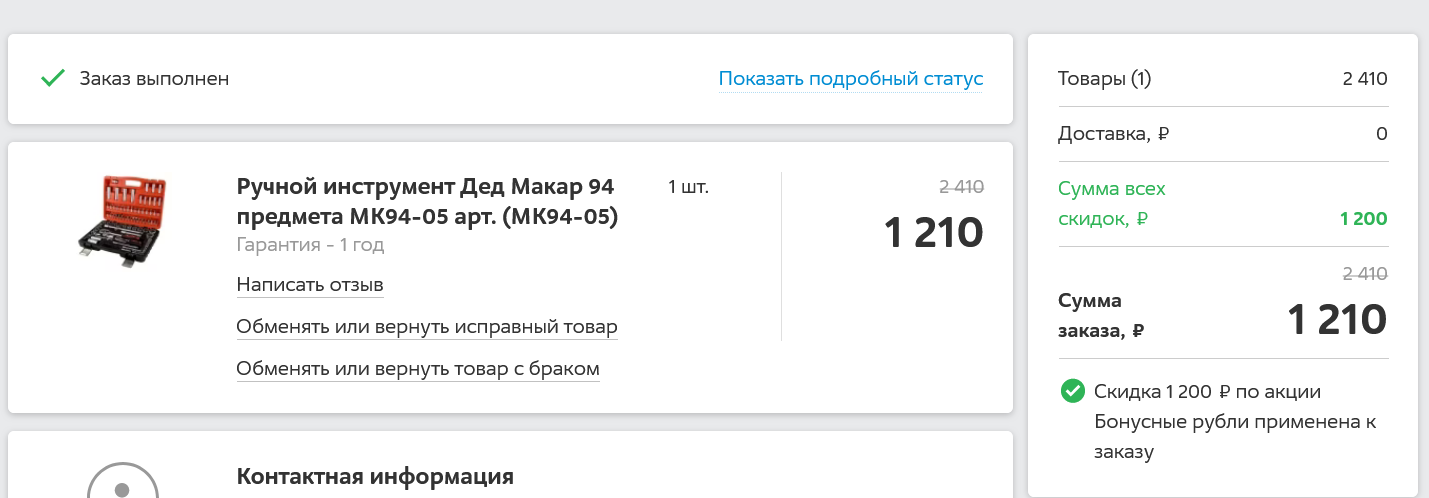Click the product price 1 210
1429x498 pixels.
[x=934, y=233]
